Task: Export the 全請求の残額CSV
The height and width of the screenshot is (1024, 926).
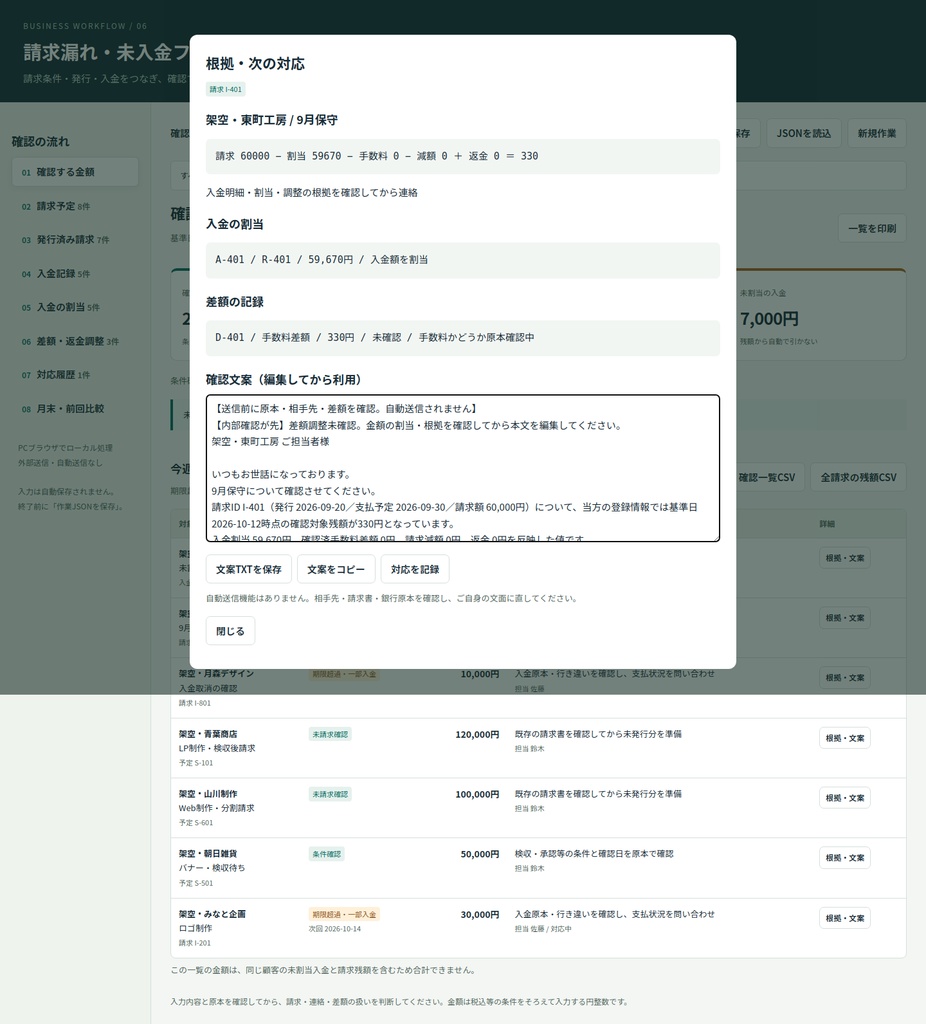Action: click(858, 477)
